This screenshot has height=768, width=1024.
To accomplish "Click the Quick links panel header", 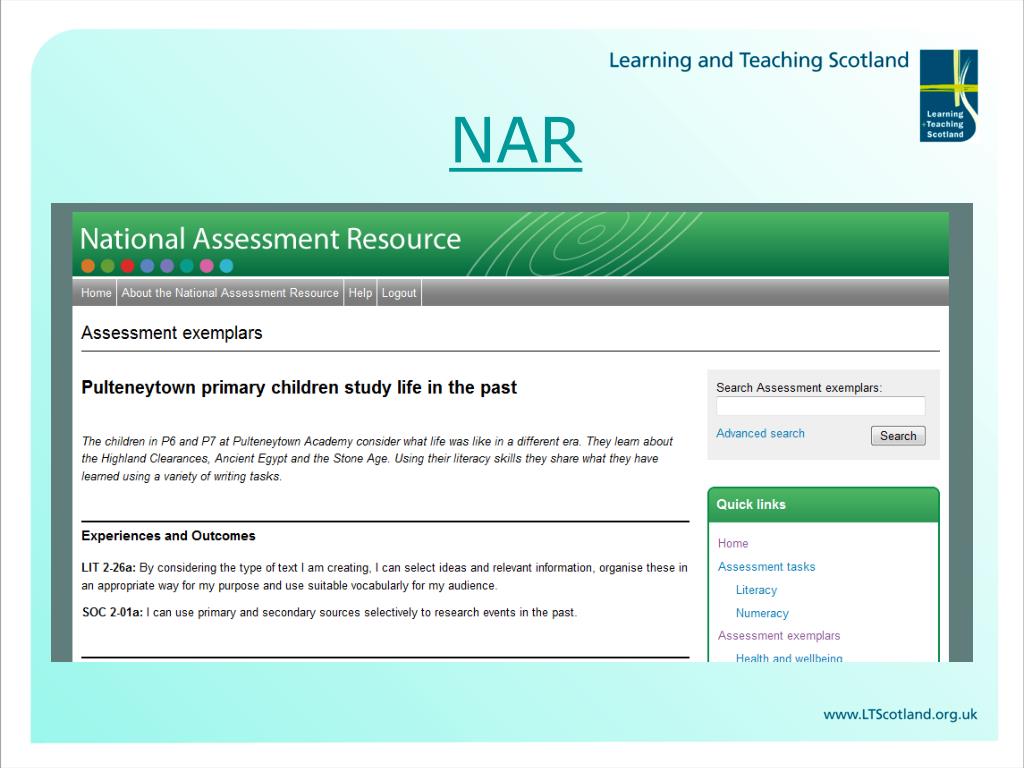I will [x=824, y=504].
